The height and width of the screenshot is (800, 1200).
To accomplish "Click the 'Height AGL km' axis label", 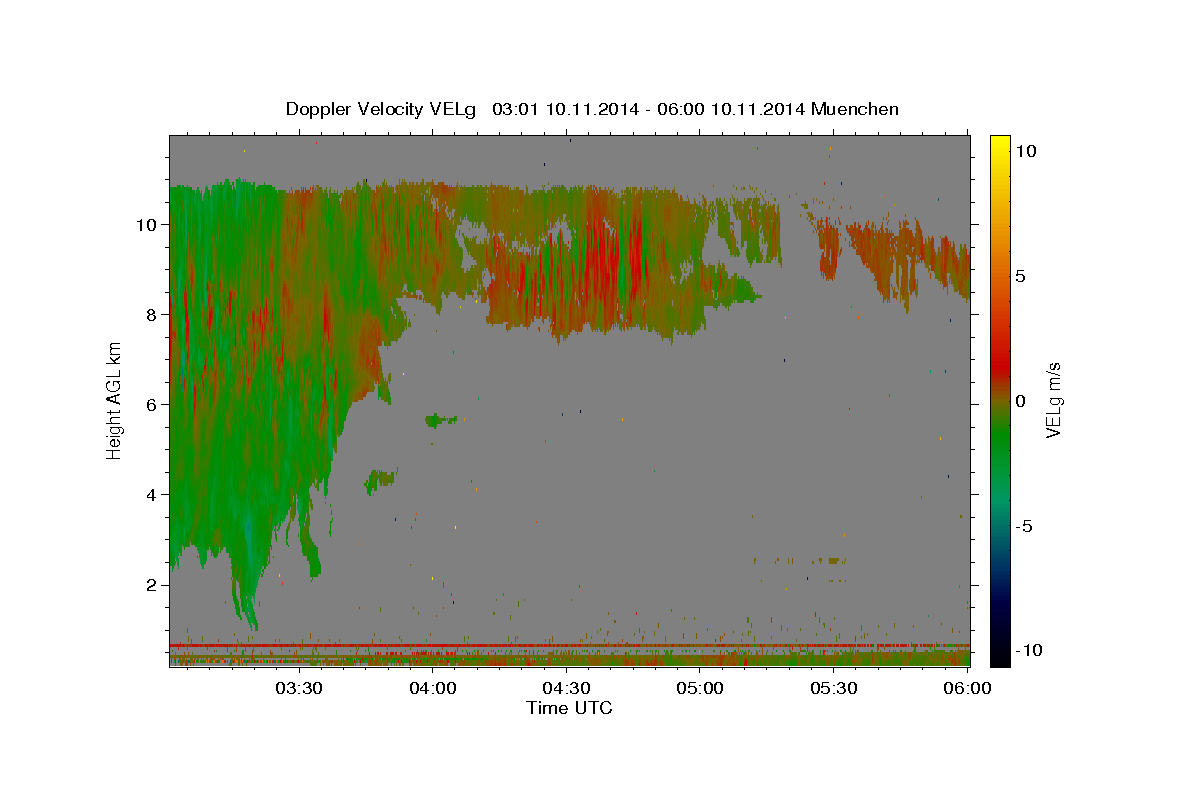I will pos(115,400).
